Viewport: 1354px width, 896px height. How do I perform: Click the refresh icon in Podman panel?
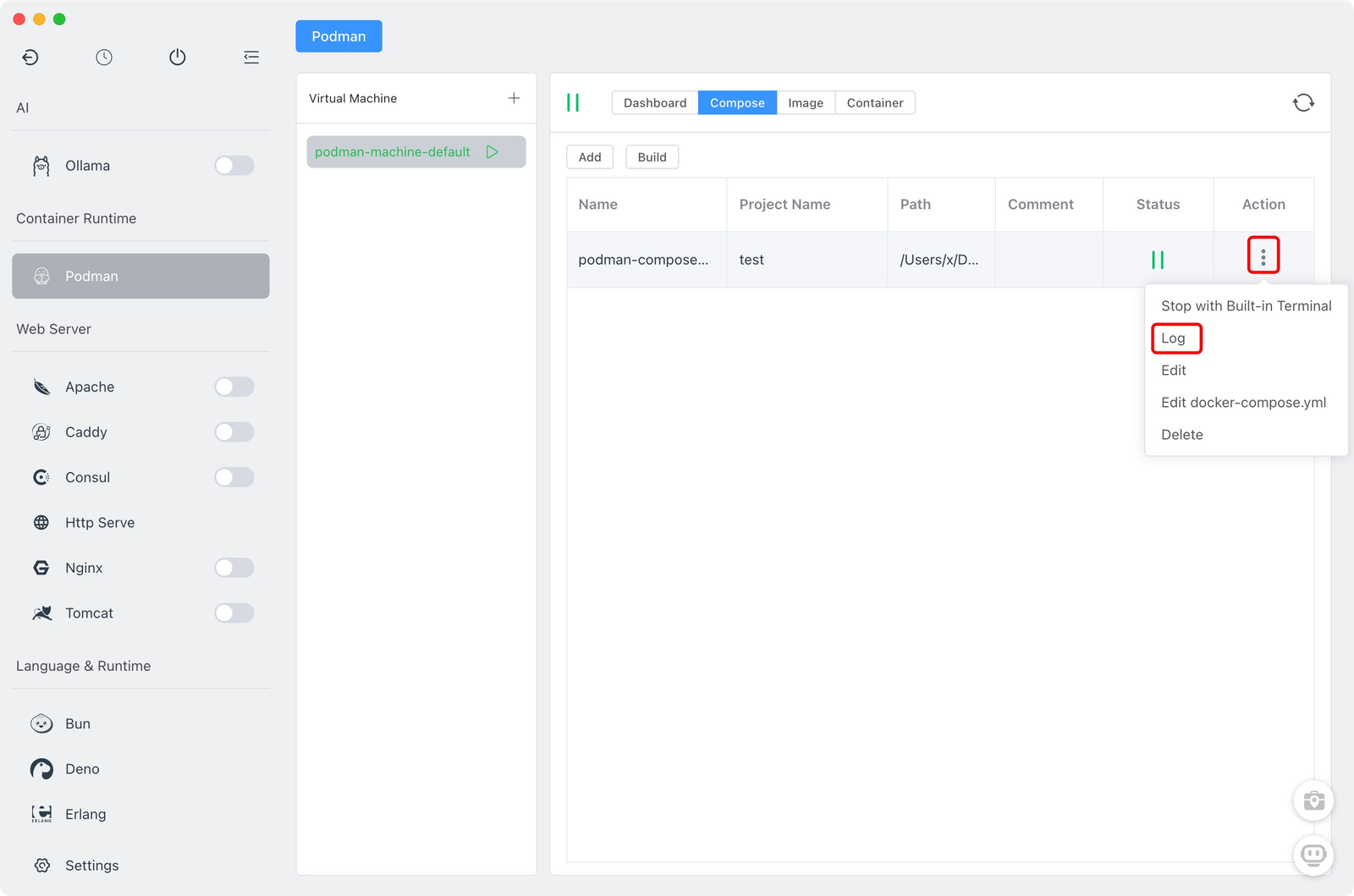[x=1303, y=103]
